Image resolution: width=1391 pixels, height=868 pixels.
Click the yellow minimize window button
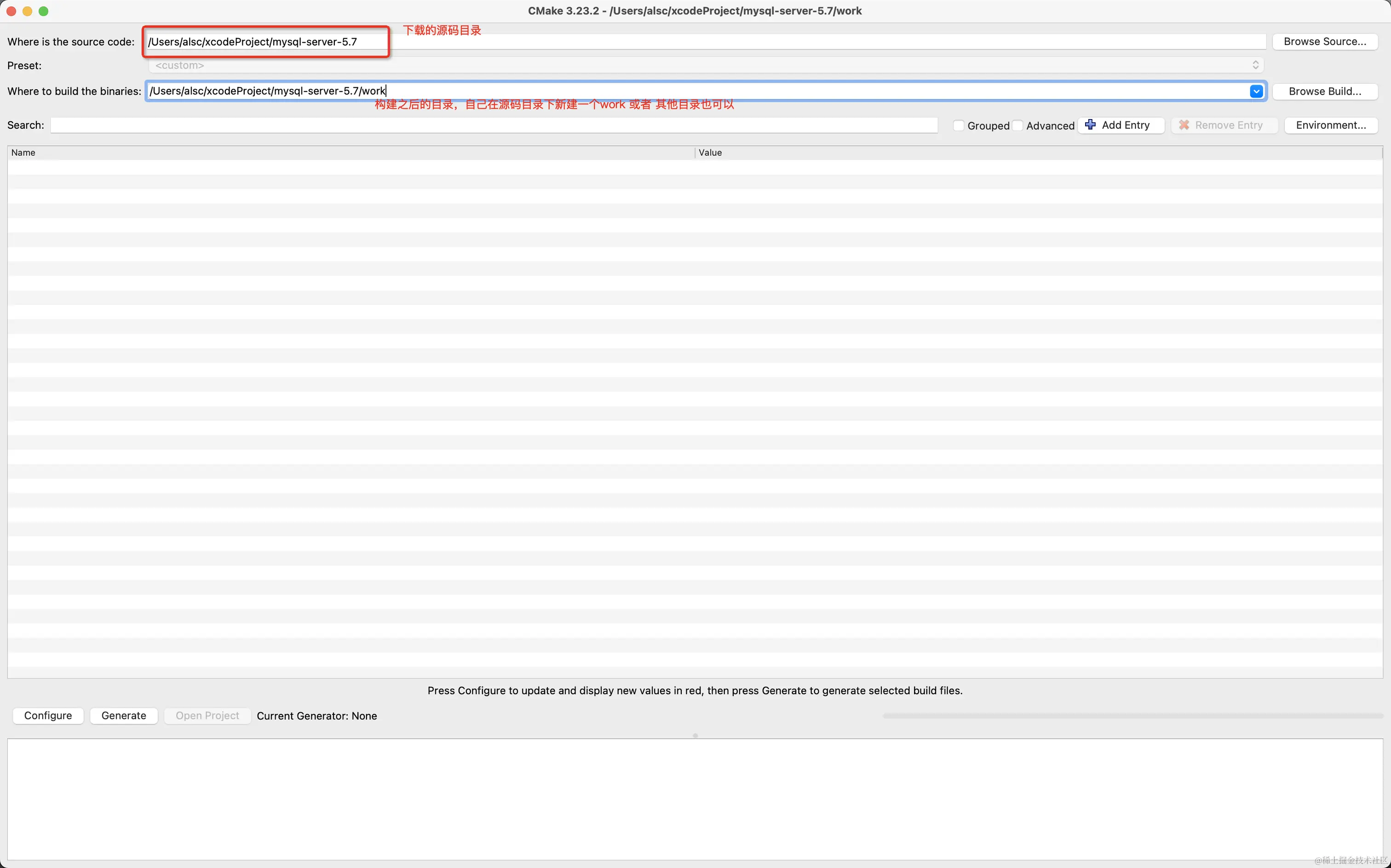click(27, 11)
